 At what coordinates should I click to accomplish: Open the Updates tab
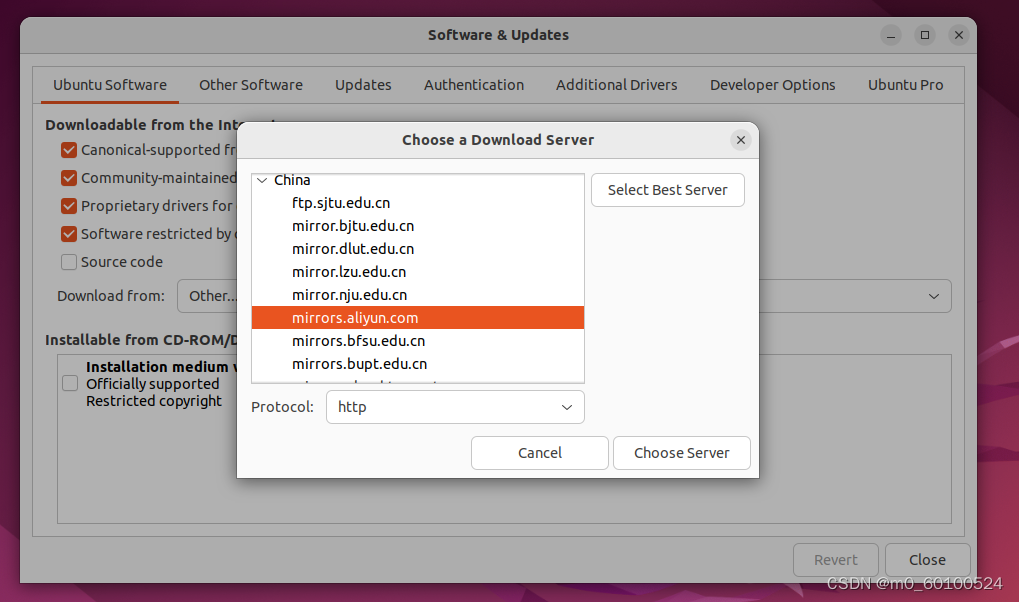coord(363,85)
